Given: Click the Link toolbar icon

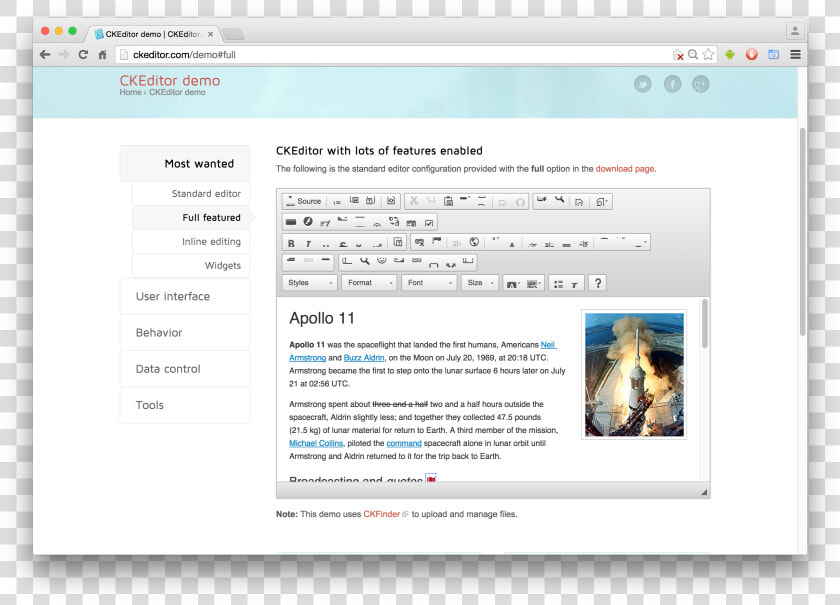Looking at the screenshot, I should (291, 262).
